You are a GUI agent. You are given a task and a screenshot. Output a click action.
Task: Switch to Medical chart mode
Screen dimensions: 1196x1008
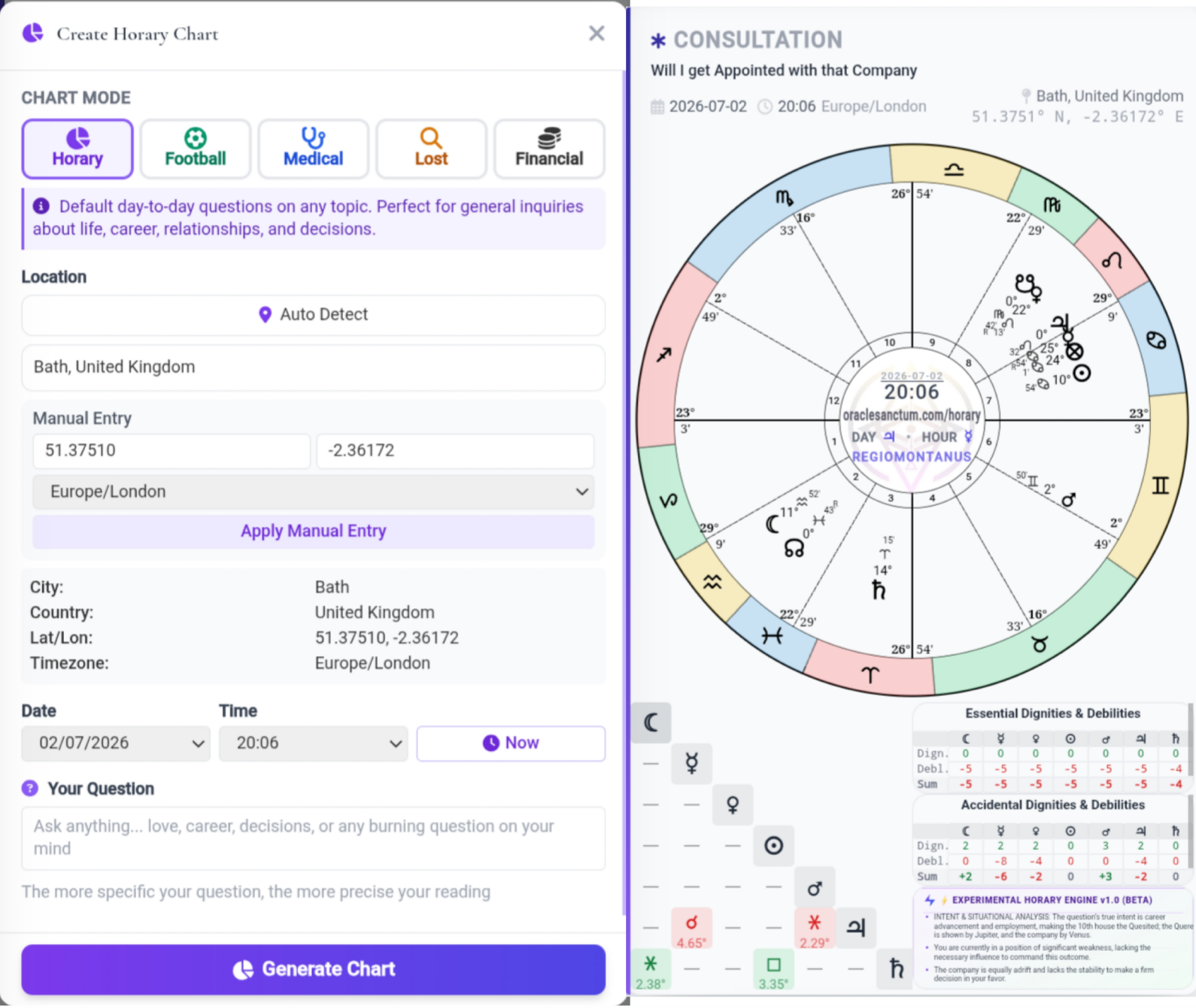pos(313,149)
